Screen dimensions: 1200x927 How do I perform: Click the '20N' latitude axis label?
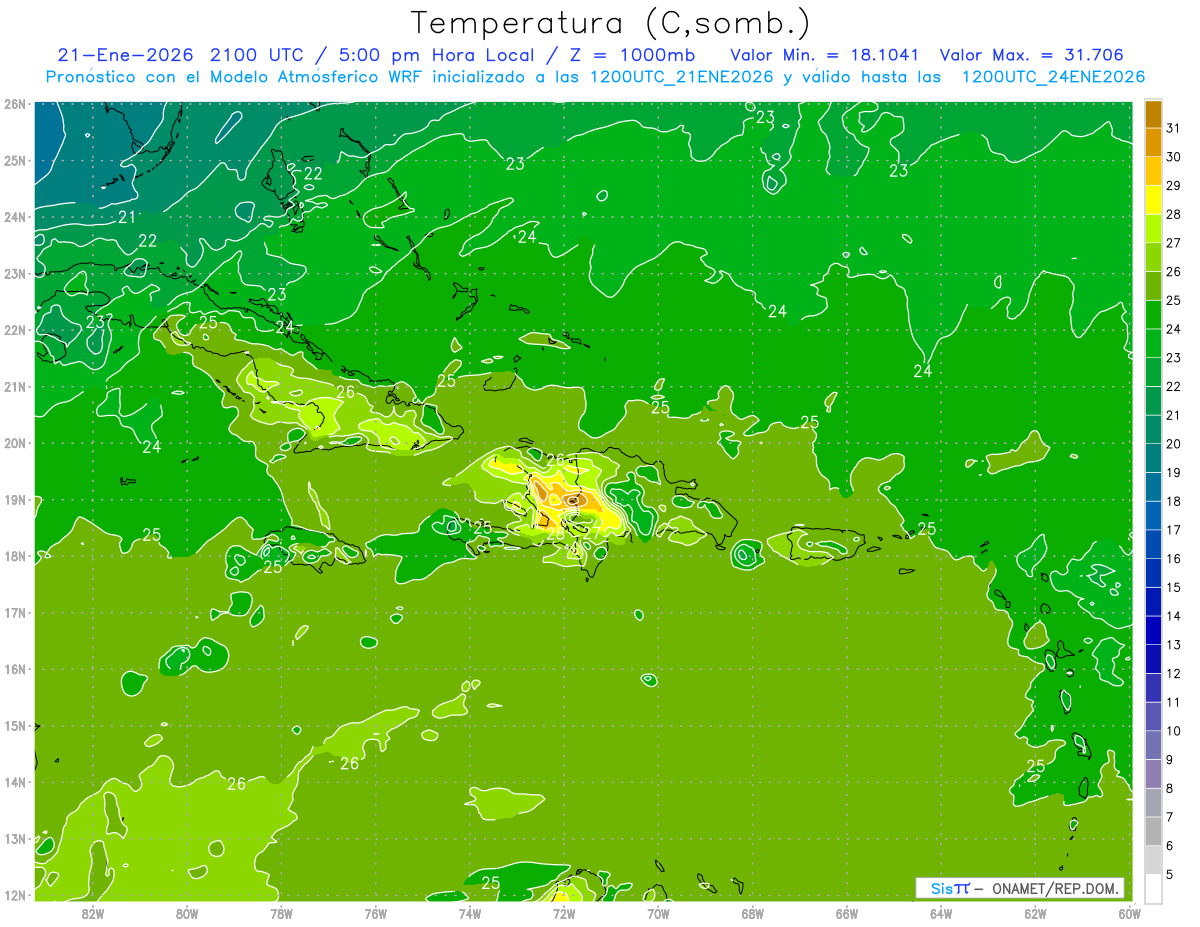(x=16, y=443)
